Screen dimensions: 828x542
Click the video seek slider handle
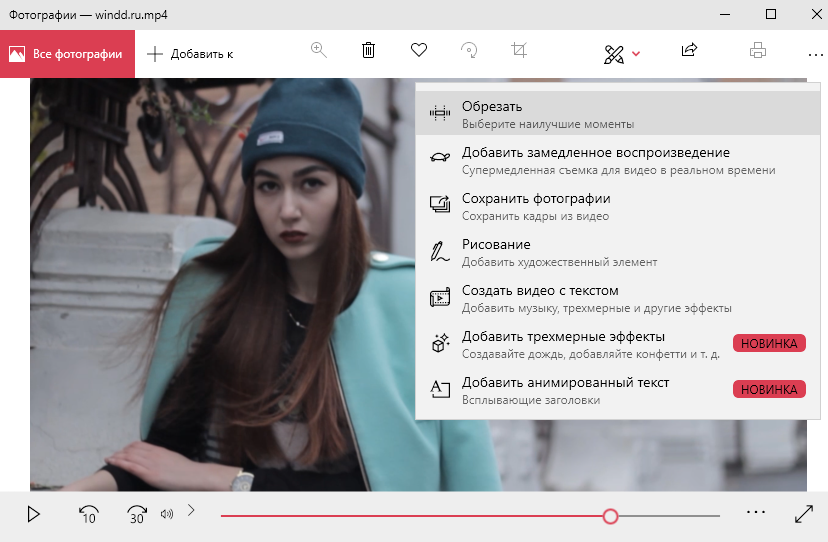coord(610,516)
